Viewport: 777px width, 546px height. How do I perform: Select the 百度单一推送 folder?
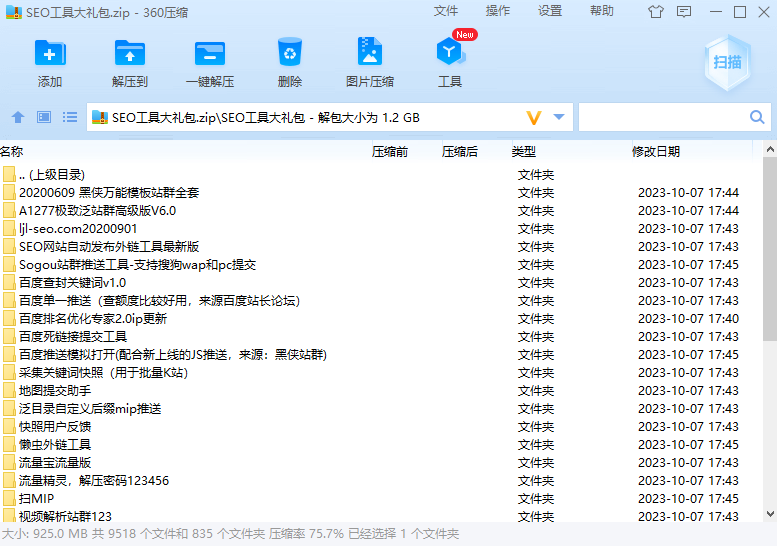pos(381,300)
